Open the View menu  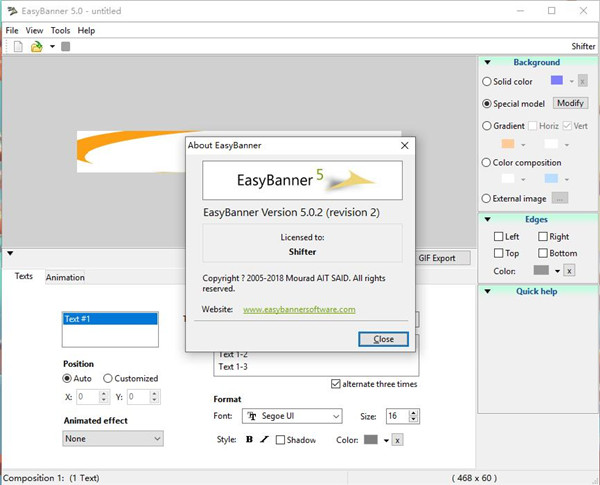coord(34,31)
